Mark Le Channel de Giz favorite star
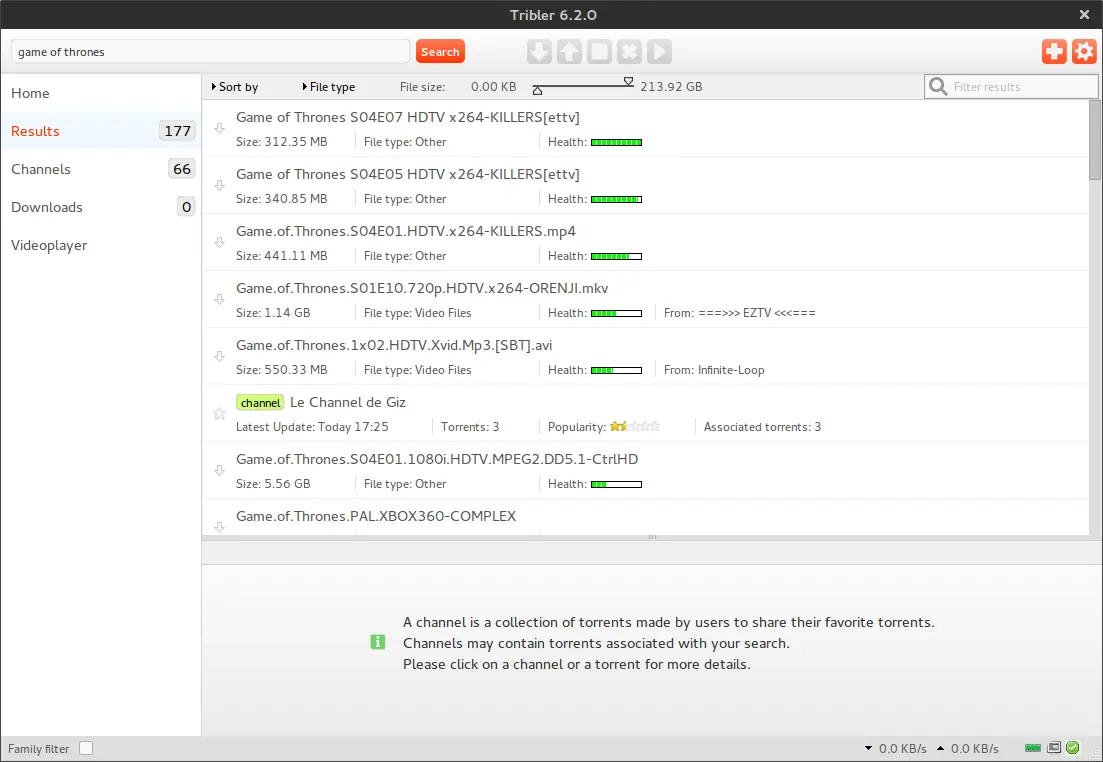 coord(219,414)
